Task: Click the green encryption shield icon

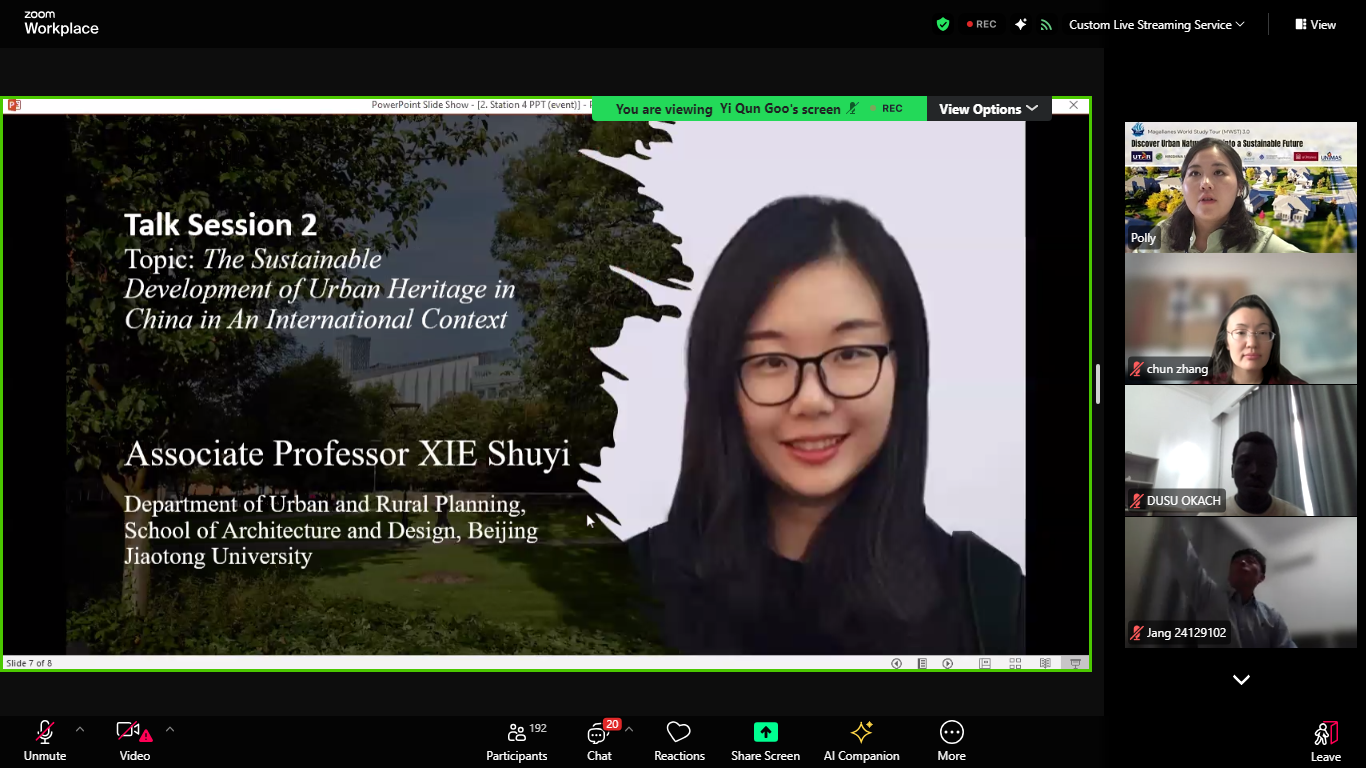Action: pyautogui.click(x=942, y=24)
